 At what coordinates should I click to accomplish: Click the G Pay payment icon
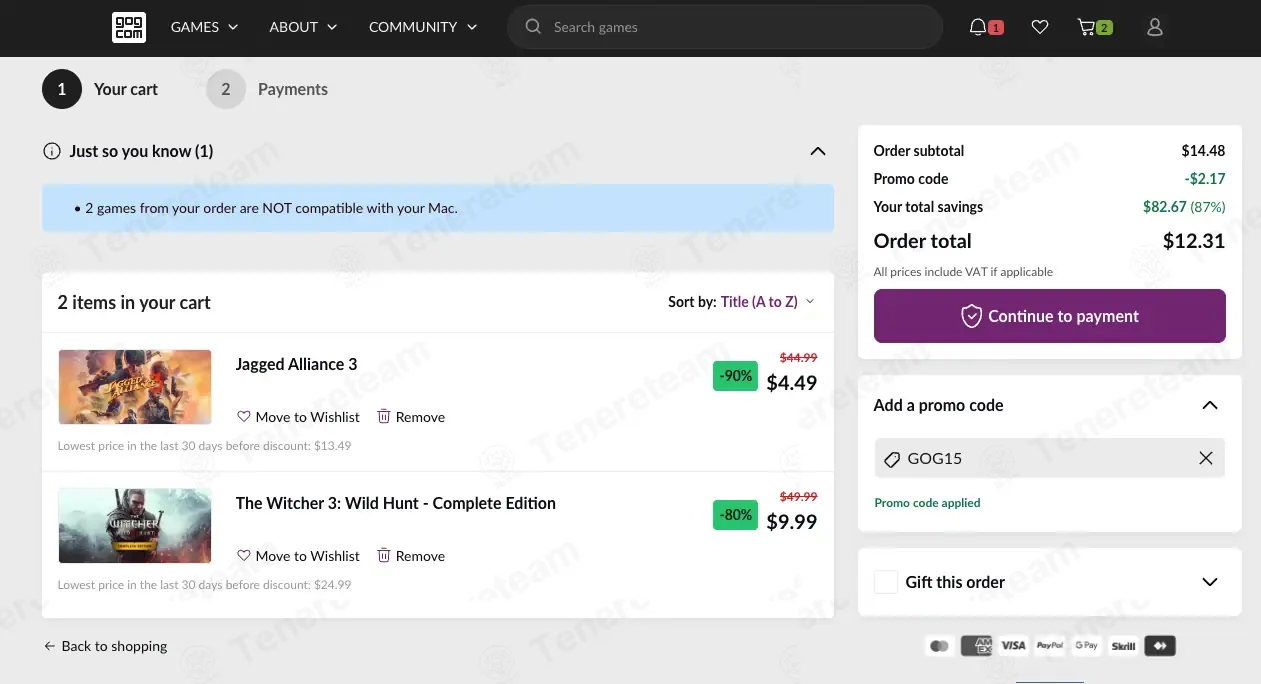(1087, 646)
